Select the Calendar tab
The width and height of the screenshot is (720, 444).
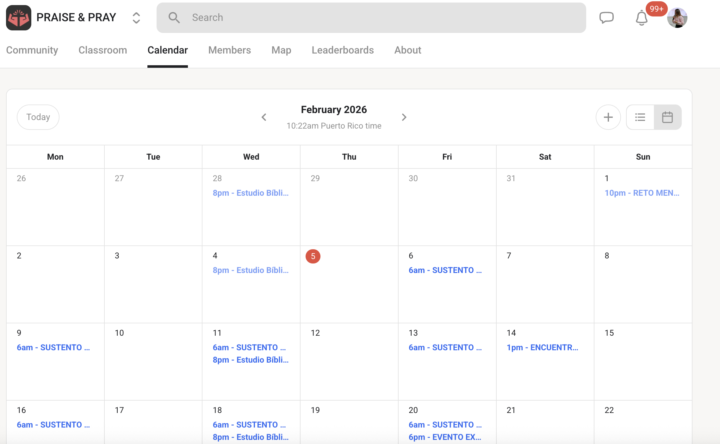click(x=168, y=50)
